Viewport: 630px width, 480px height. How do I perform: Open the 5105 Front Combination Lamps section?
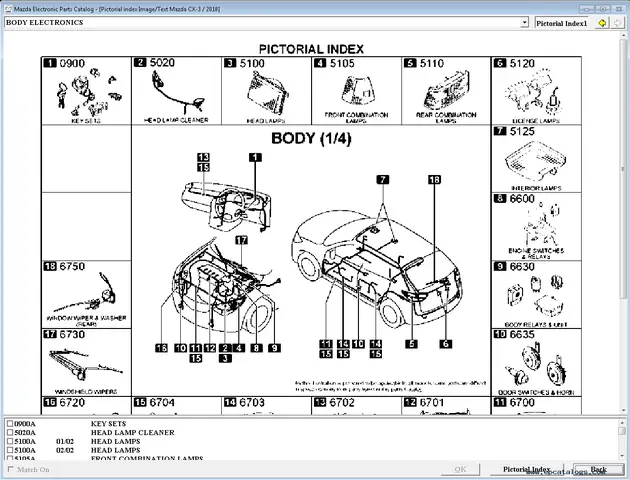click(x=355, y=91)
